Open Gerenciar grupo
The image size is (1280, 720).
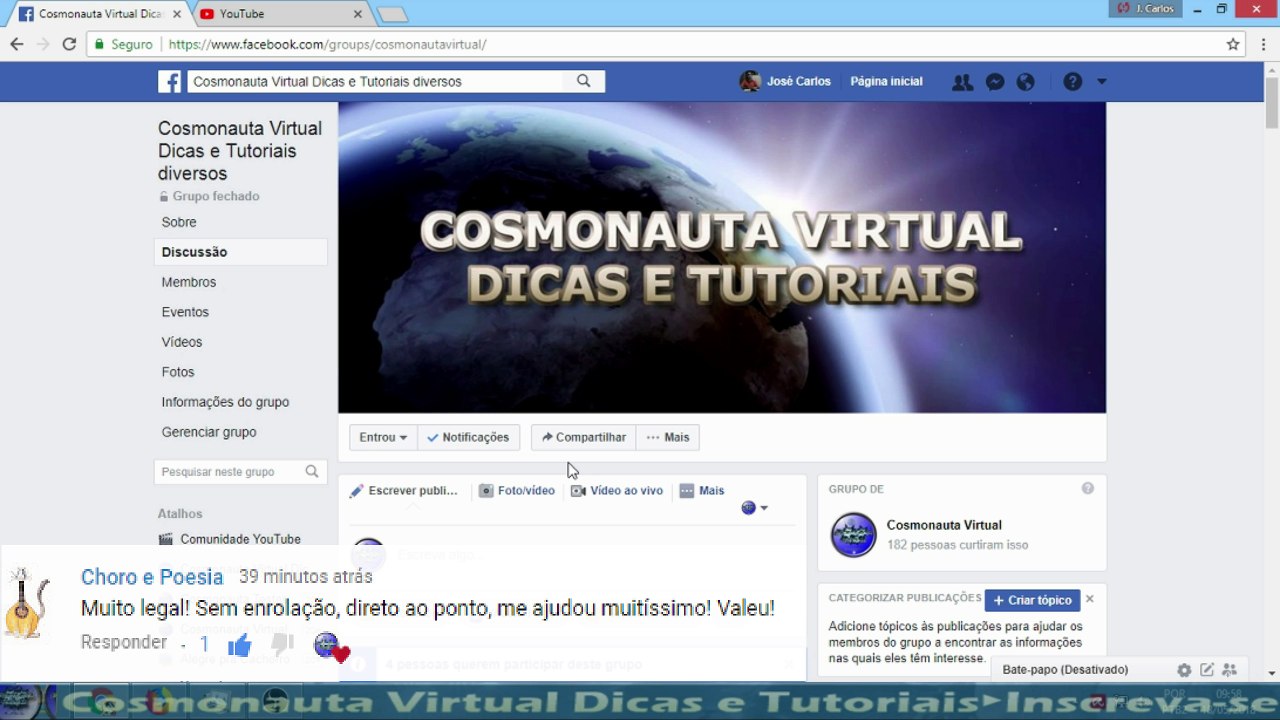click(x=209, y=432)
